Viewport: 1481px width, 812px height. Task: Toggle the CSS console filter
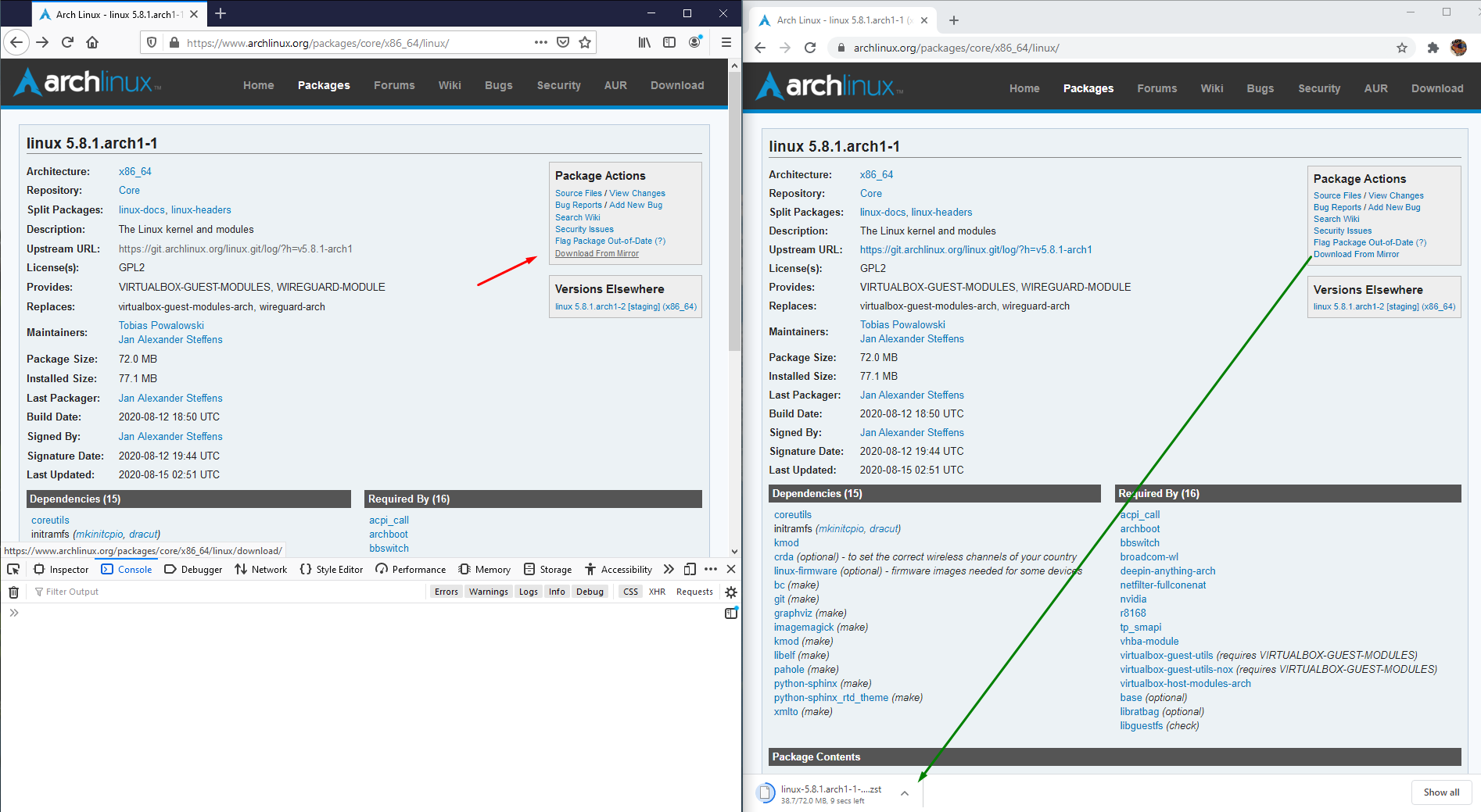coord(631,592)
